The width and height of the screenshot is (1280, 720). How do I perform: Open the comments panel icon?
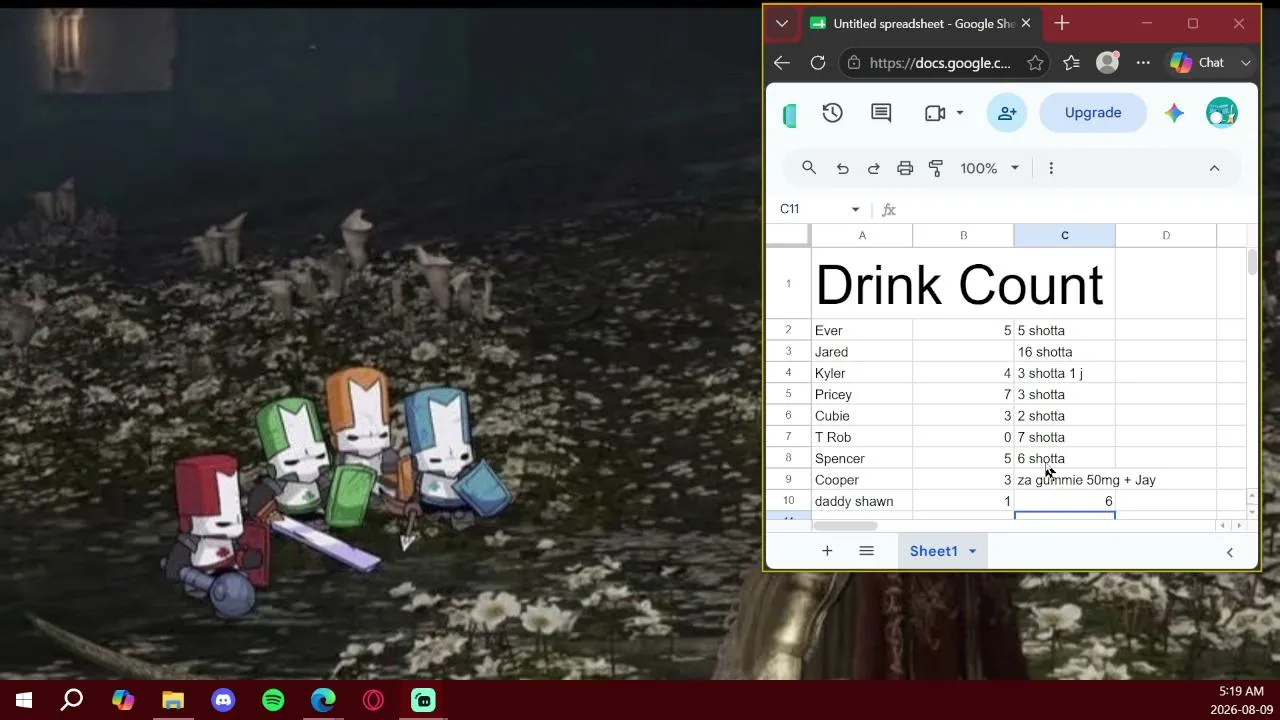click(x=881, y=113)
